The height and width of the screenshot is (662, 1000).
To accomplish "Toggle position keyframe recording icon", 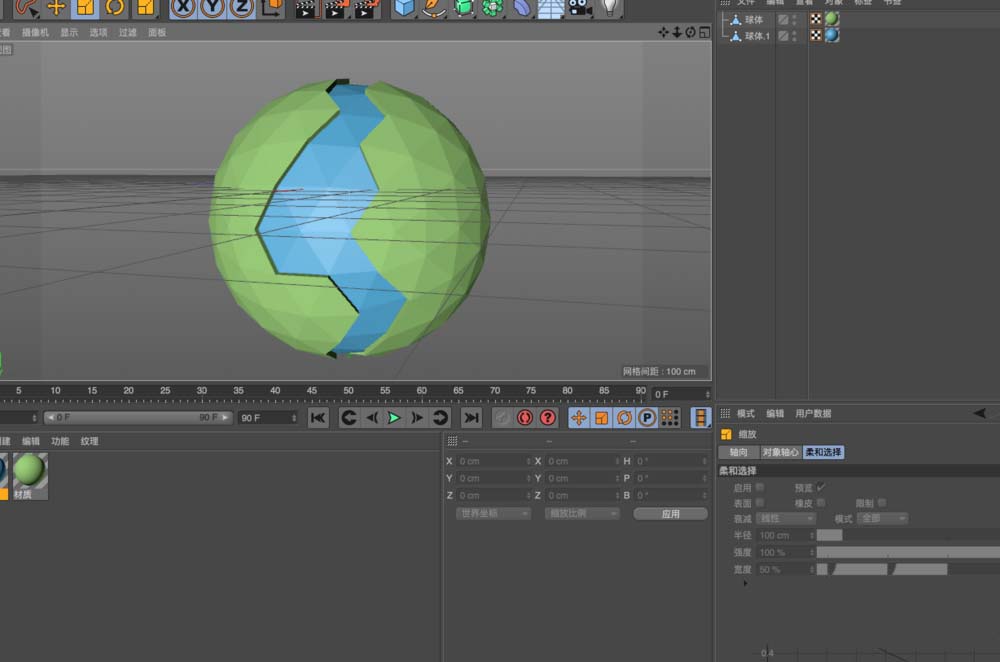I will coord(578,418).
